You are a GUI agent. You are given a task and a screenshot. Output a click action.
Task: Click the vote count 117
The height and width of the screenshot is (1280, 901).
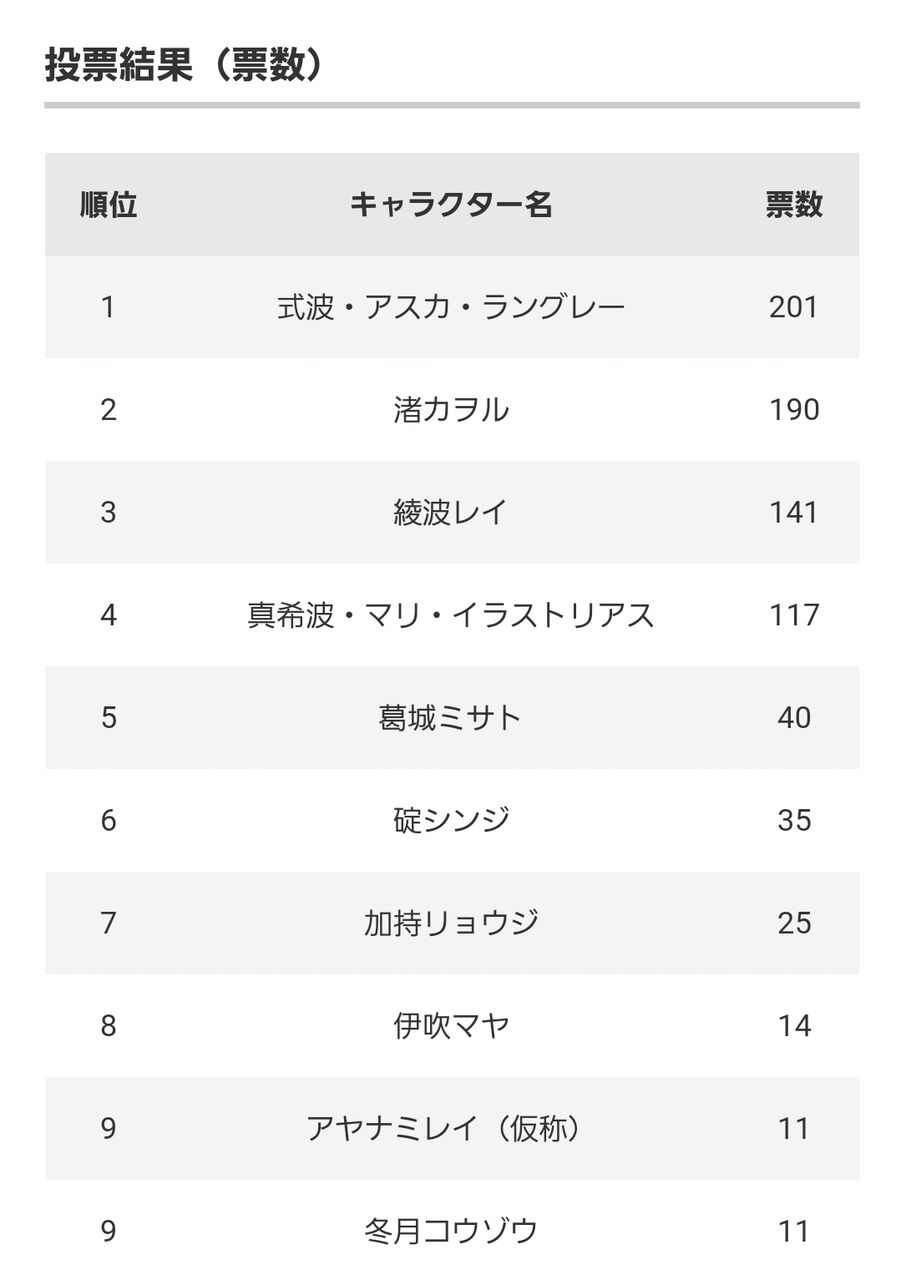coord(794,615)
